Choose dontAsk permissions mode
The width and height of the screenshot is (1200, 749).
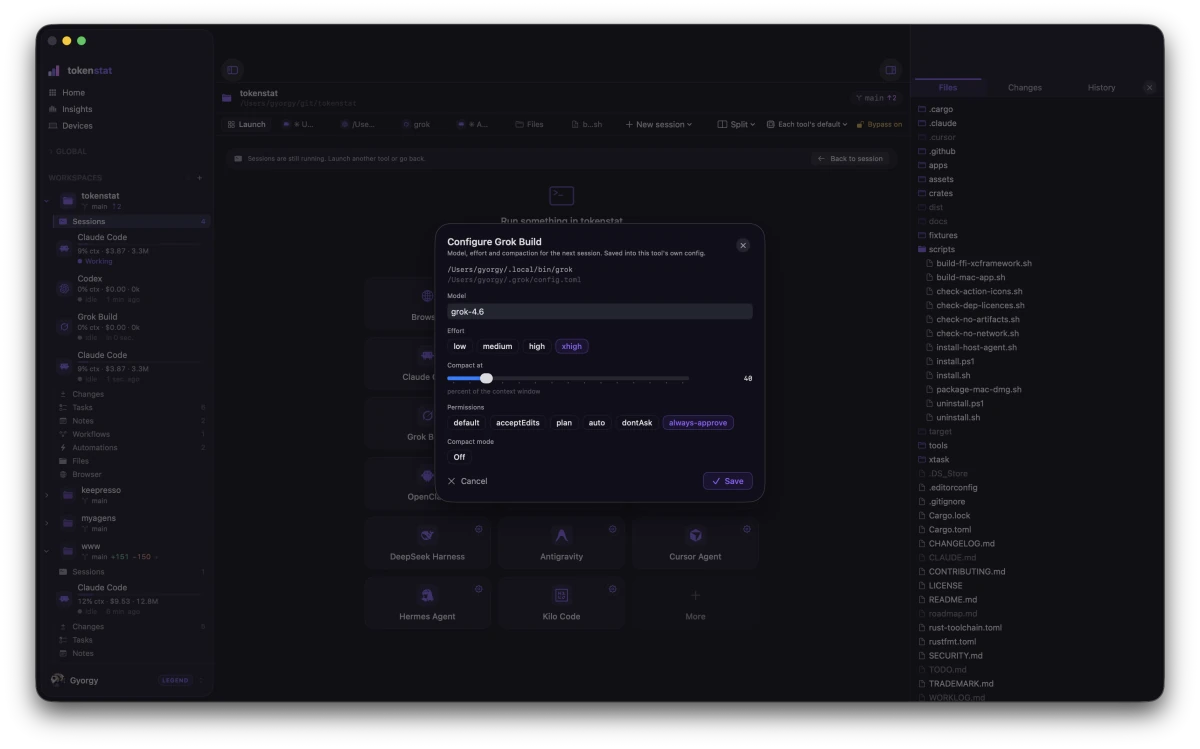pyautogui.click(x=637, y=423)
